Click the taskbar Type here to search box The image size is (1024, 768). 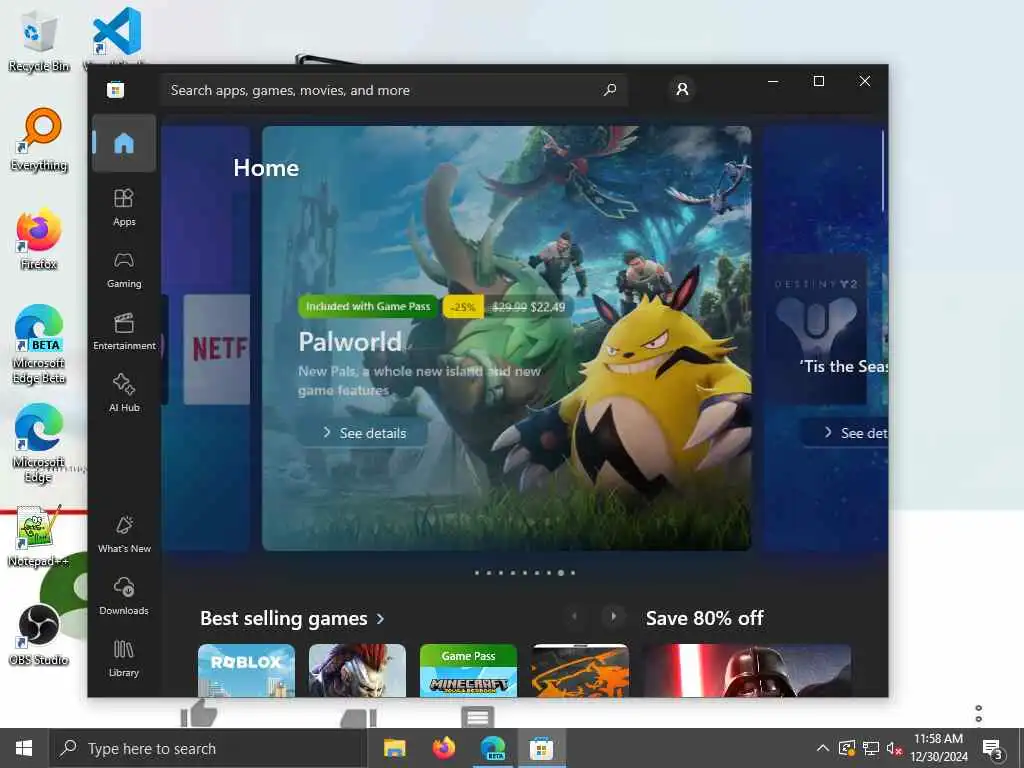(208, 748)
